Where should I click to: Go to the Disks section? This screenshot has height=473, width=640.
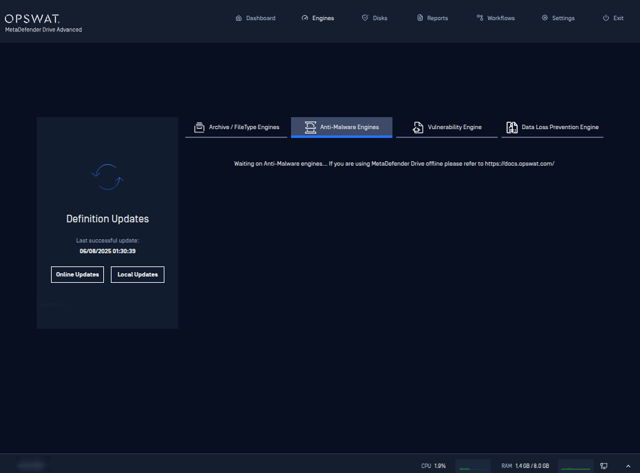[374, 18]
